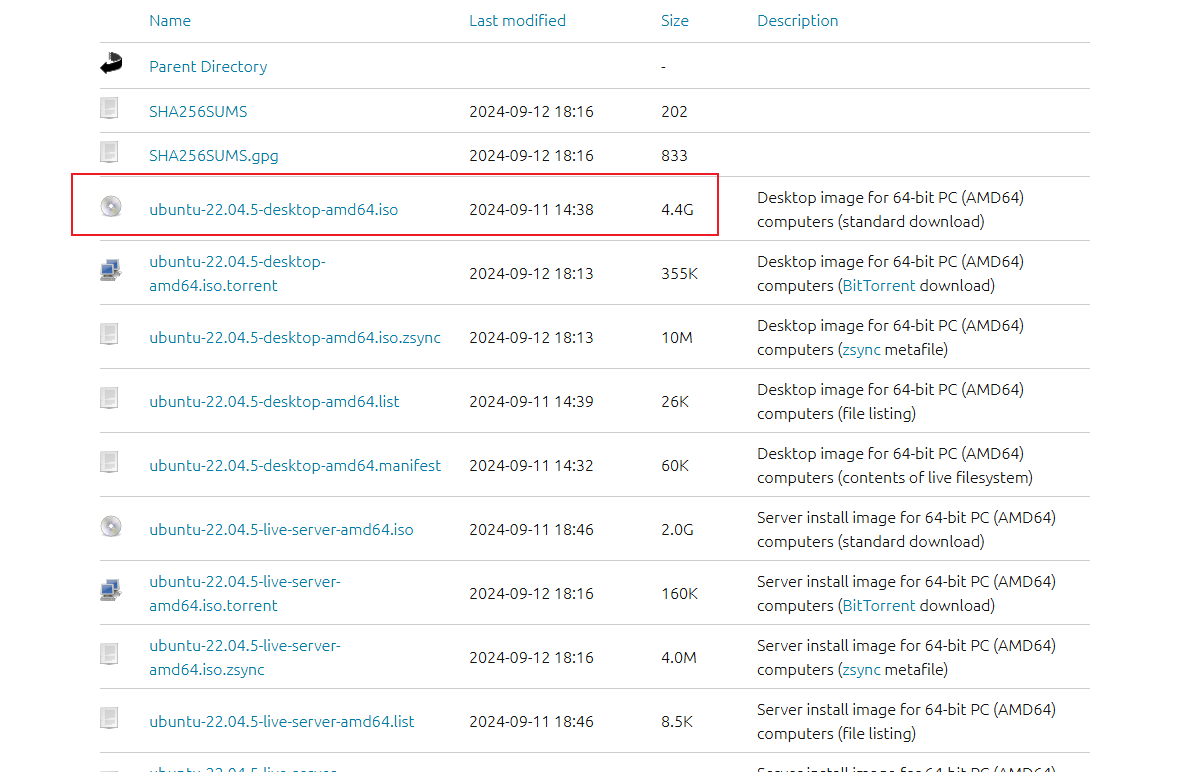
Task: Open ubuntu-22.04.5-desktop-amd64.manifest link
Action: click(295, 465)
